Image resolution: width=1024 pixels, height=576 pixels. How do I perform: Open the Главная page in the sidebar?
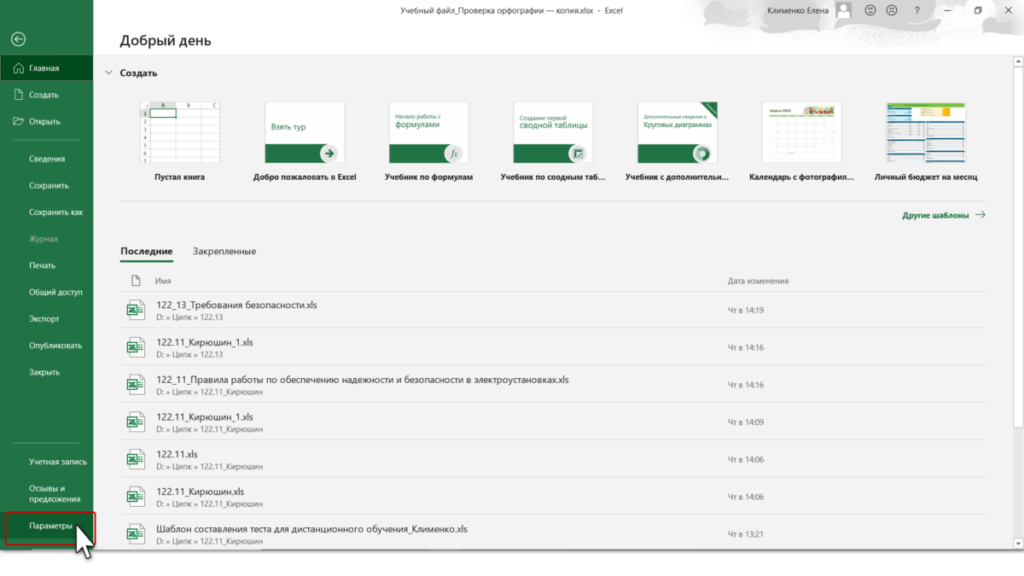(46, 68)
